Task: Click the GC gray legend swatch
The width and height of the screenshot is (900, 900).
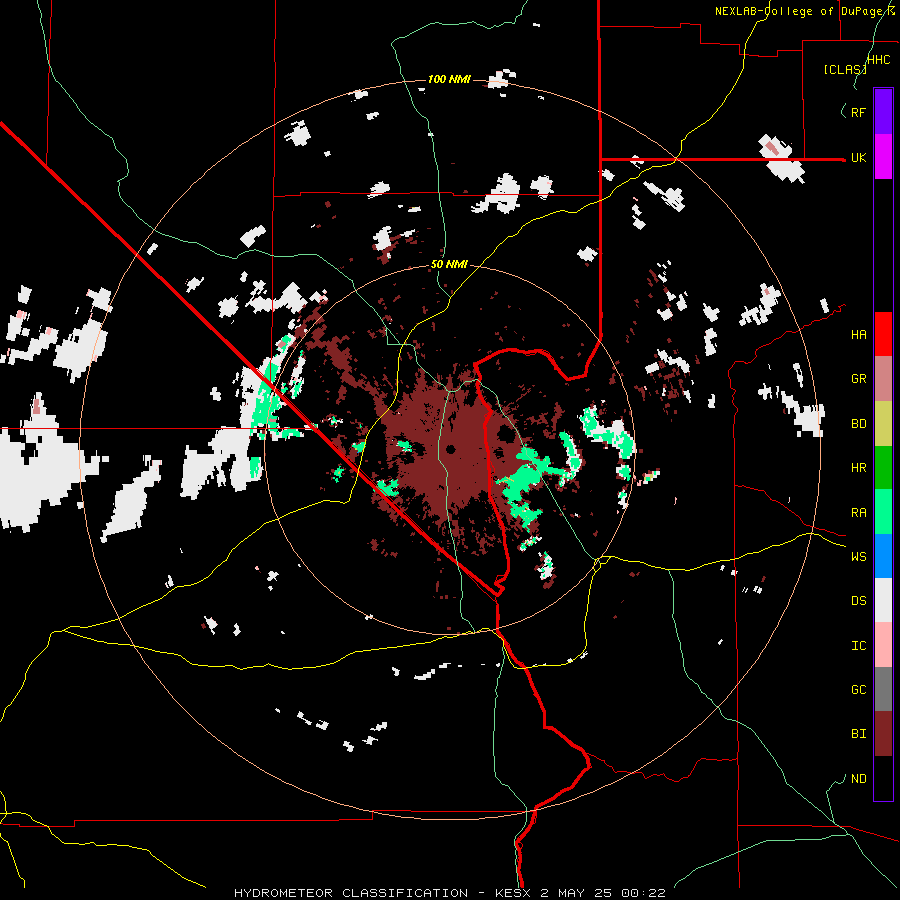Action: (x=883, y=689)
